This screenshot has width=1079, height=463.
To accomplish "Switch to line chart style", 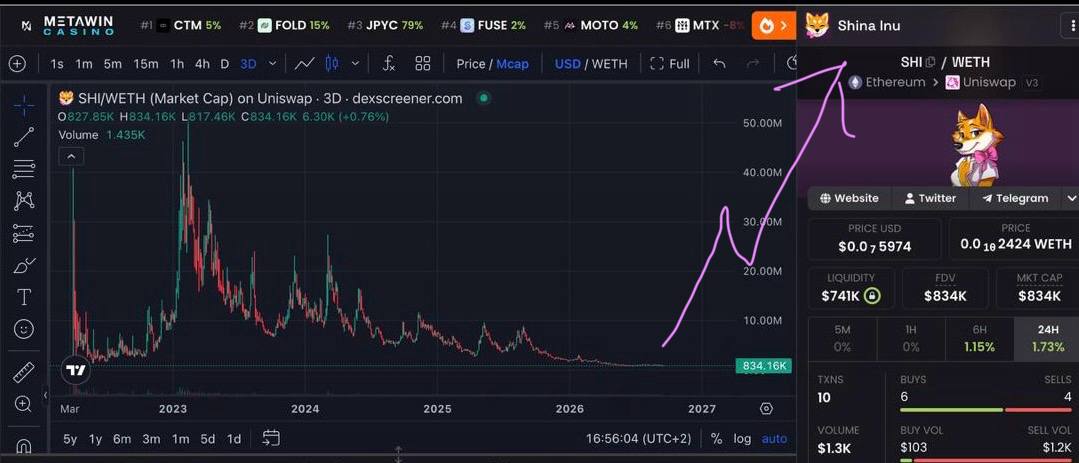I will (305, 64).
